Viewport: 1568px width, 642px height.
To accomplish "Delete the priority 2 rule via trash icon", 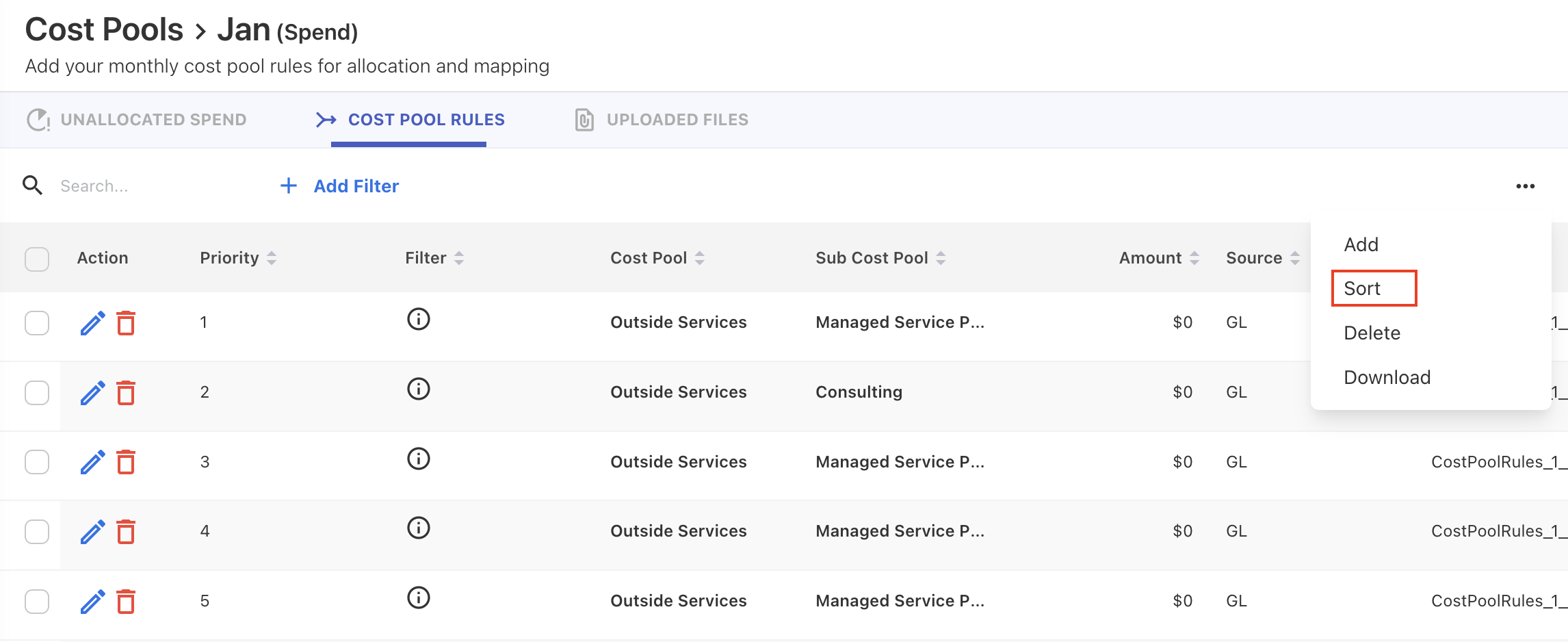I will [126, 393].
